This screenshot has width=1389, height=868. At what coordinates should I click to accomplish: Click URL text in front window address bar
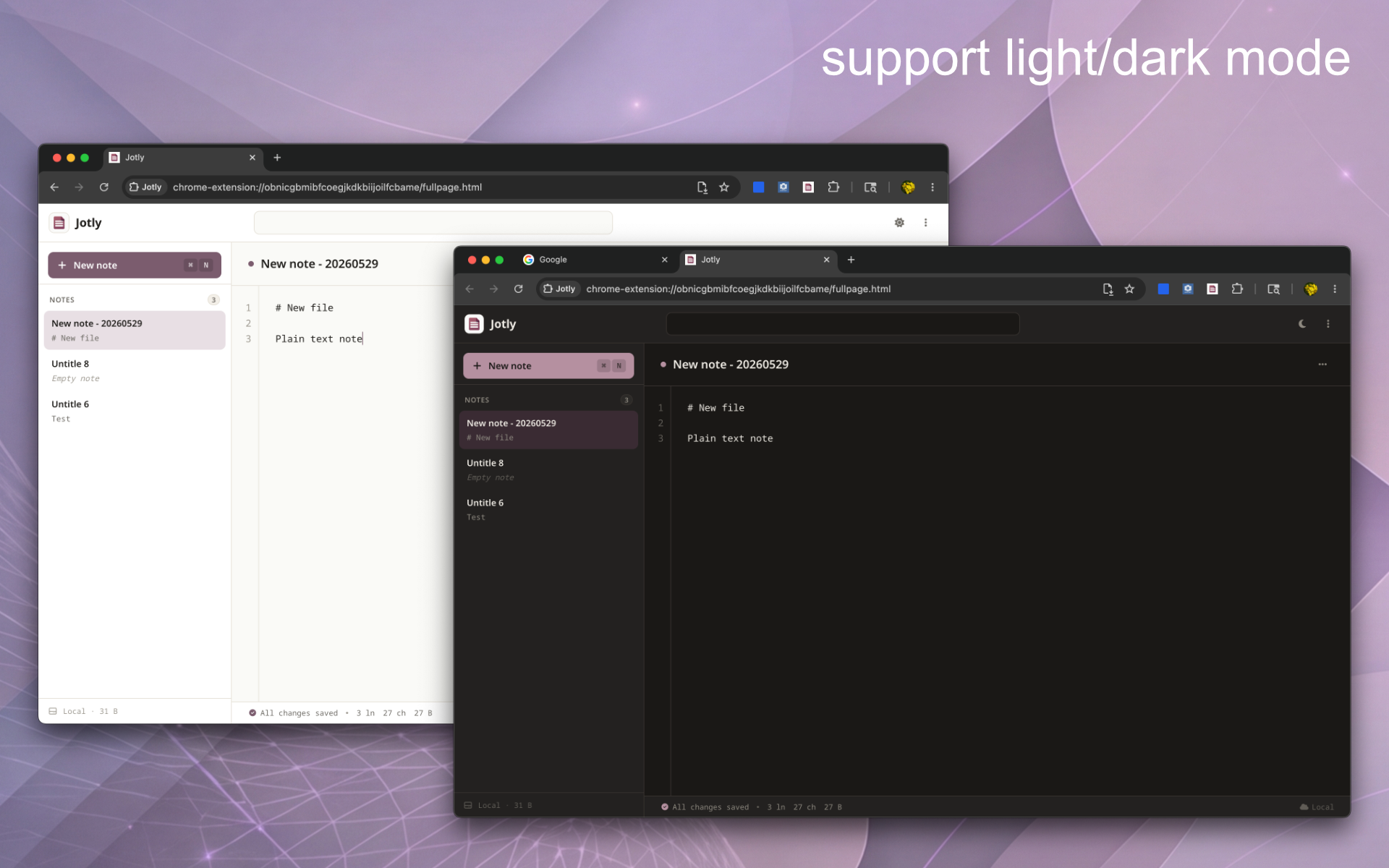click(739, 289)
